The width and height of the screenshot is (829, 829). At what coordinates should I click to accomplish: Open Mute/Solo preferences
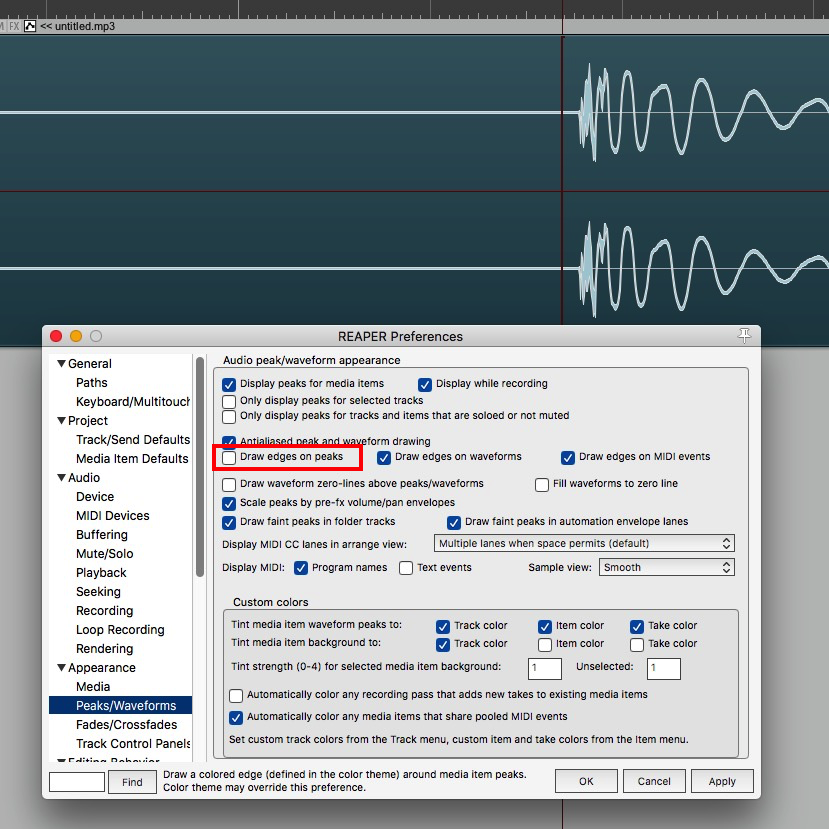105,554
